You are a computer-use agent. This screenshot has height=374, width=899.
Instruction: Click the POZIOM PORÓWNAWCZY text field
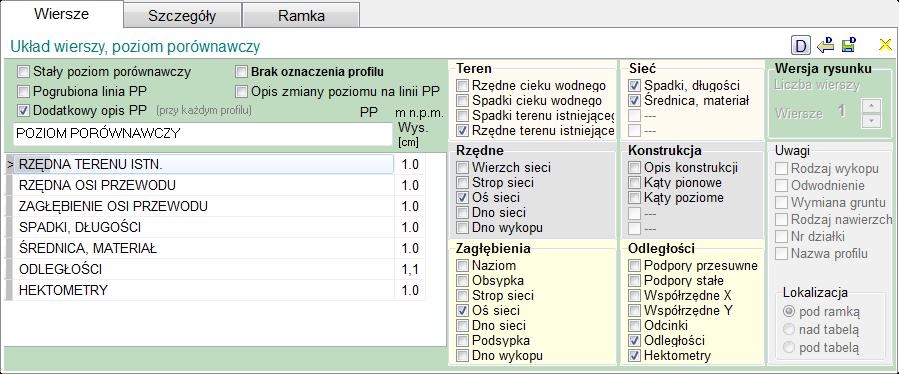click(x=202, y=134)
